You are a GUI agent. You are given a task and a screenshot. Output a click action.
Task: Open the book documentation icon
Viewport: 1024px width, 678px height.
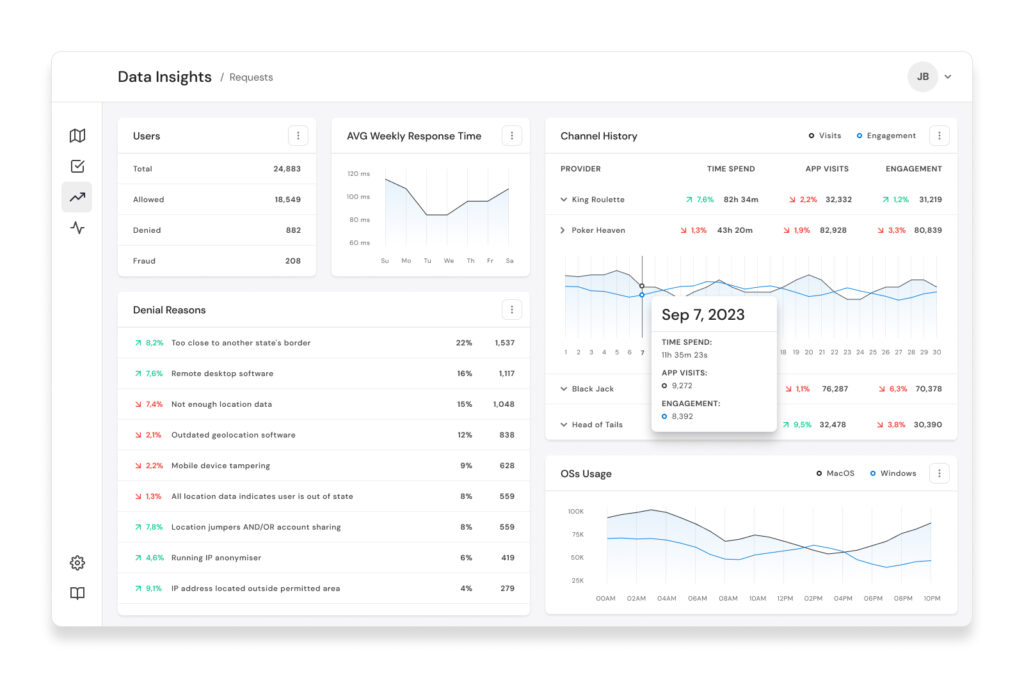pyautogui.click(x=77, y=593)
